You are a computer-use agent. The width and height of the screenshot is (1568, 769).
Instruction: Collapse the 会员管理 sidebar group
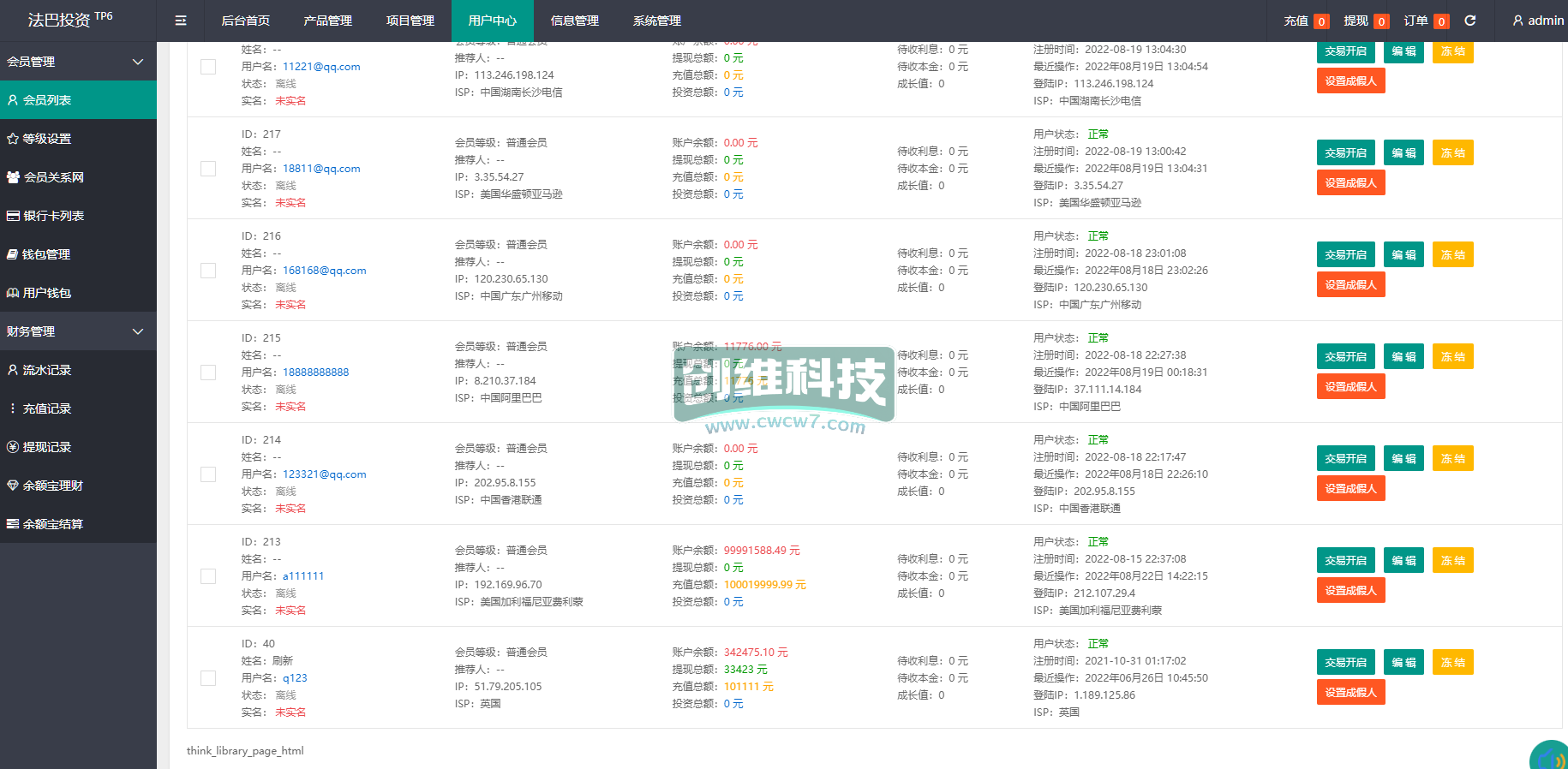78,62
